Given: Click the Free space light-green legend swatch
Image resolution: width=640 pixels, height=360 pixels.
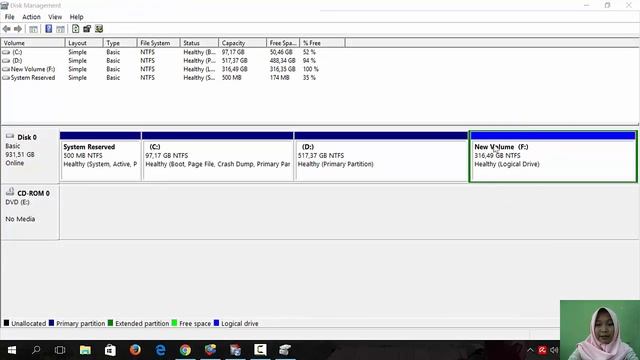Looking at the screenshot, I should 174,323.
